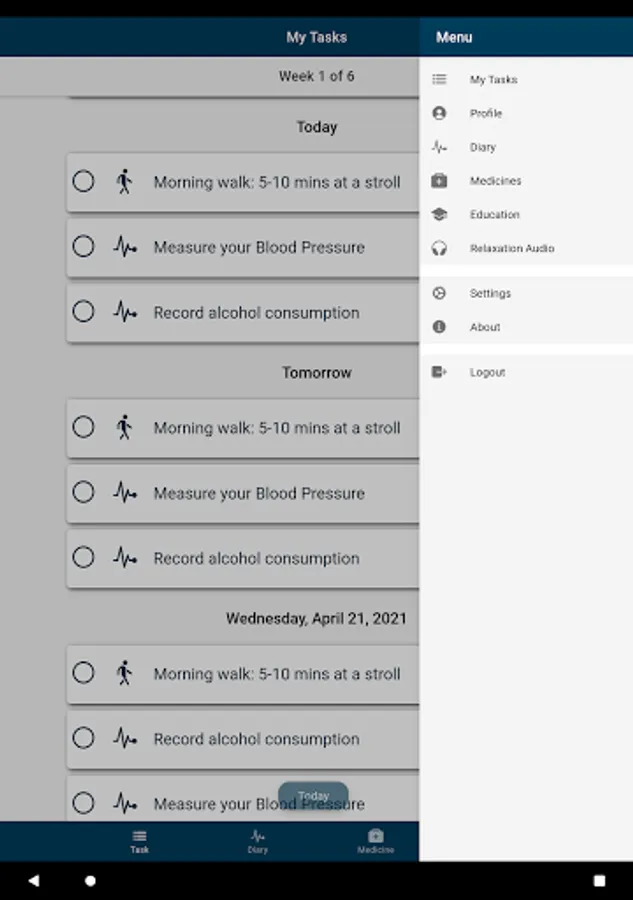Click the Settings gear icon

click(x=439, y=294)
